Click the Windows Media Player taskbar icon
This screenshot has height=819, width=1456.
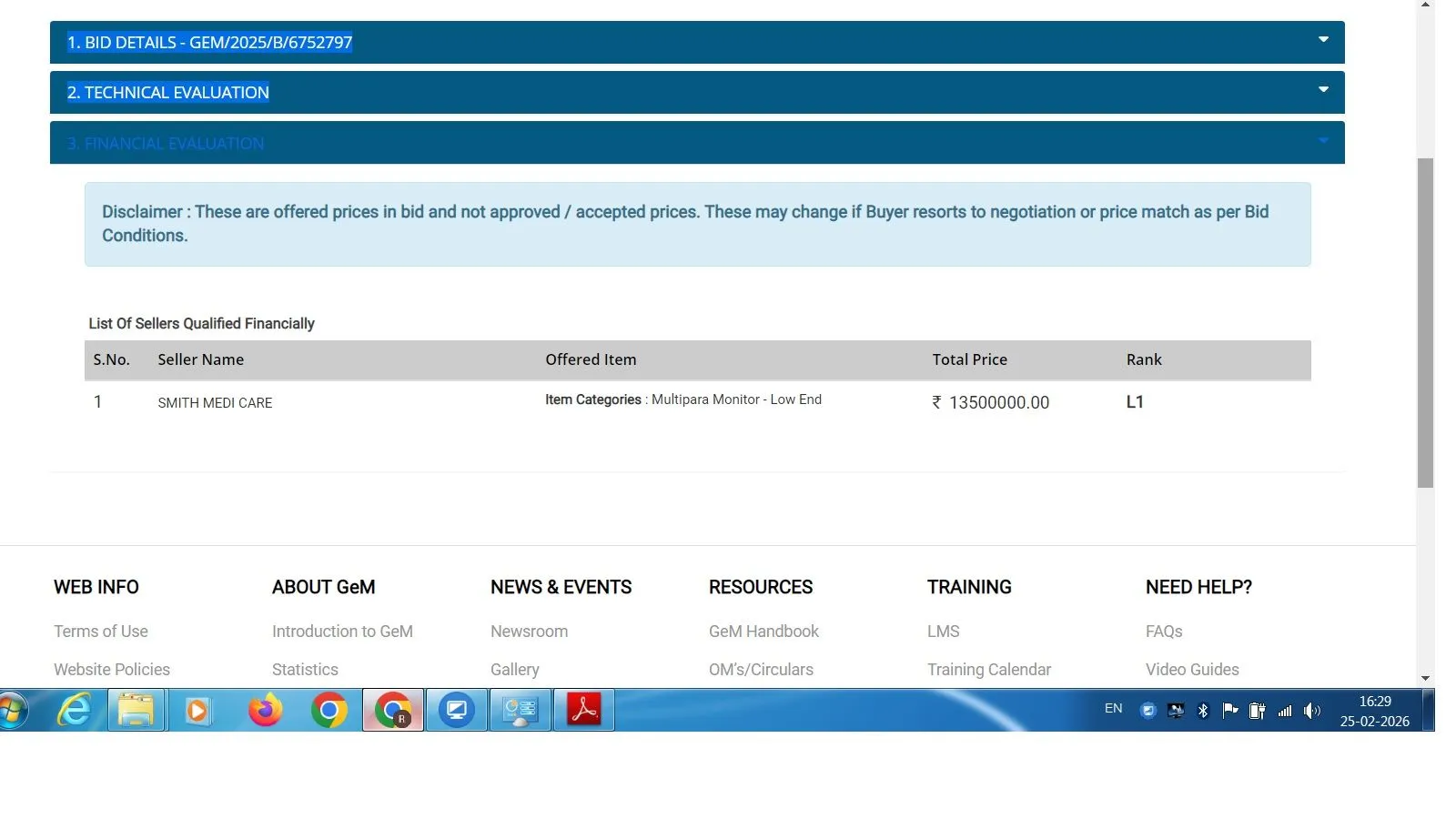click(x=197, y=710)
